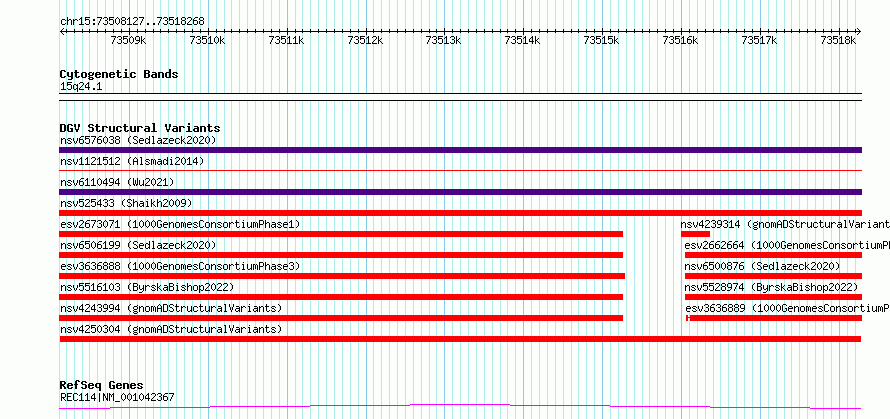
Task: Click the magenta REC114 gene track line
Action: pyautogui.click(x=460, y=406)
